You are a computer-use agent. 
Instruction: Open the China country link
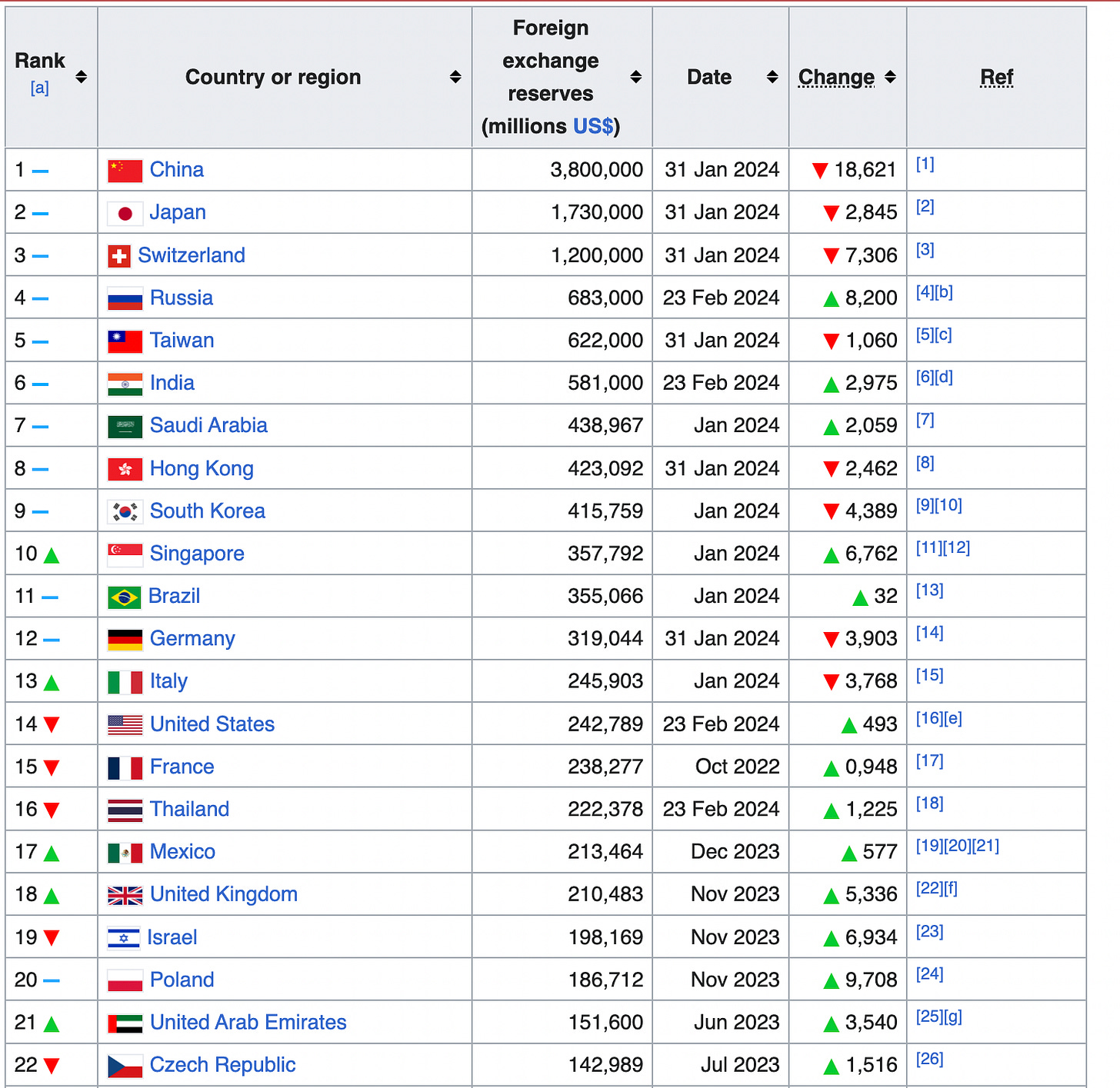point(177,170)
